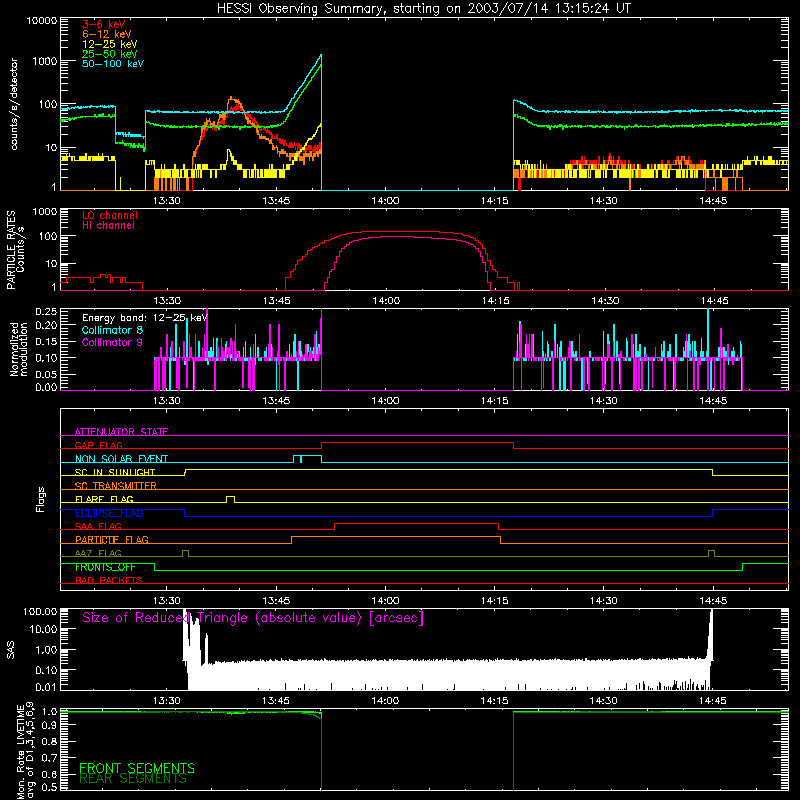Select the ECLIPSE FLAG label

pos(109,513)
